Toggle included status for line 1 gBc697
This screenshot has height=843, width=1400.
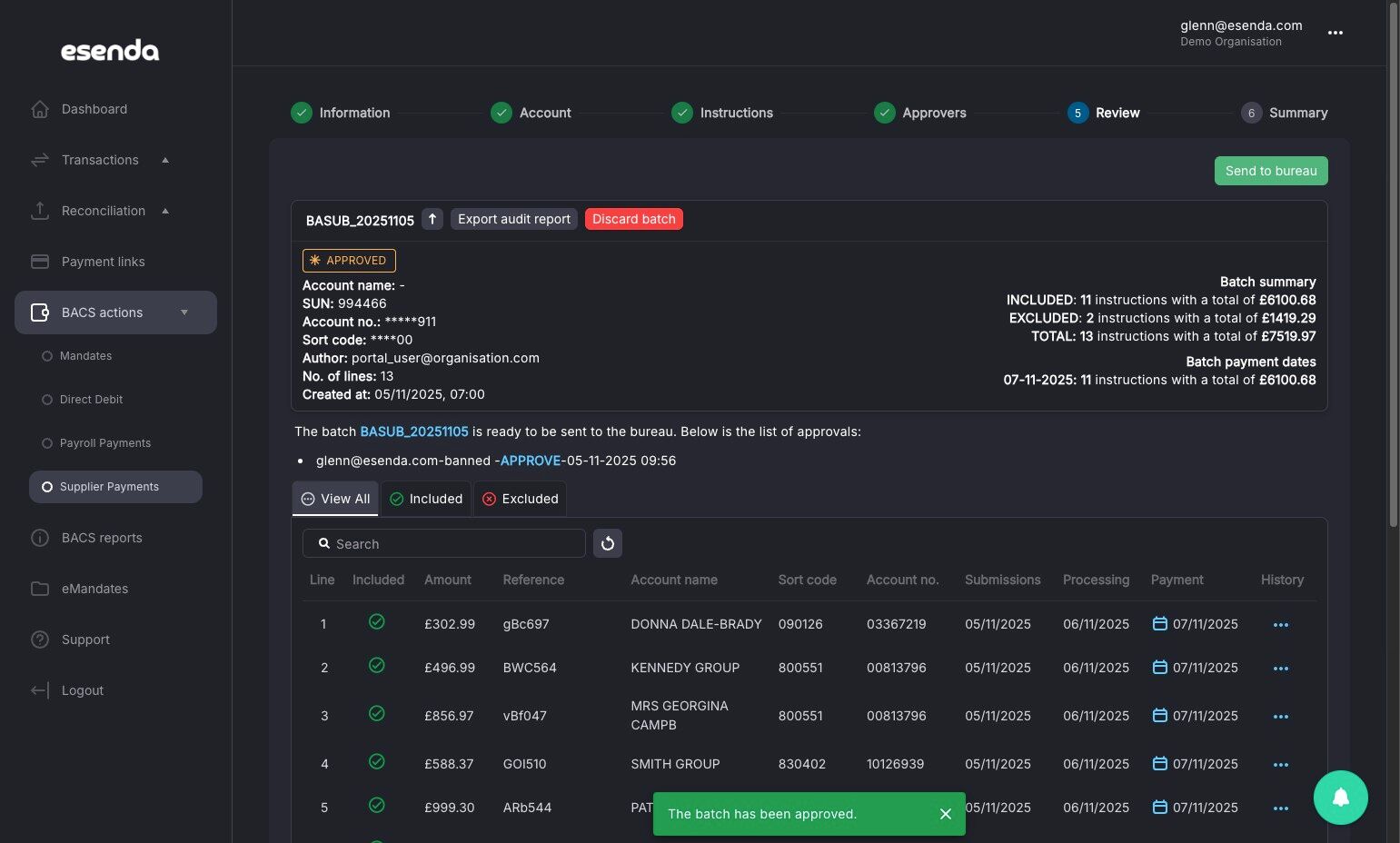click(x=377, y=622)
